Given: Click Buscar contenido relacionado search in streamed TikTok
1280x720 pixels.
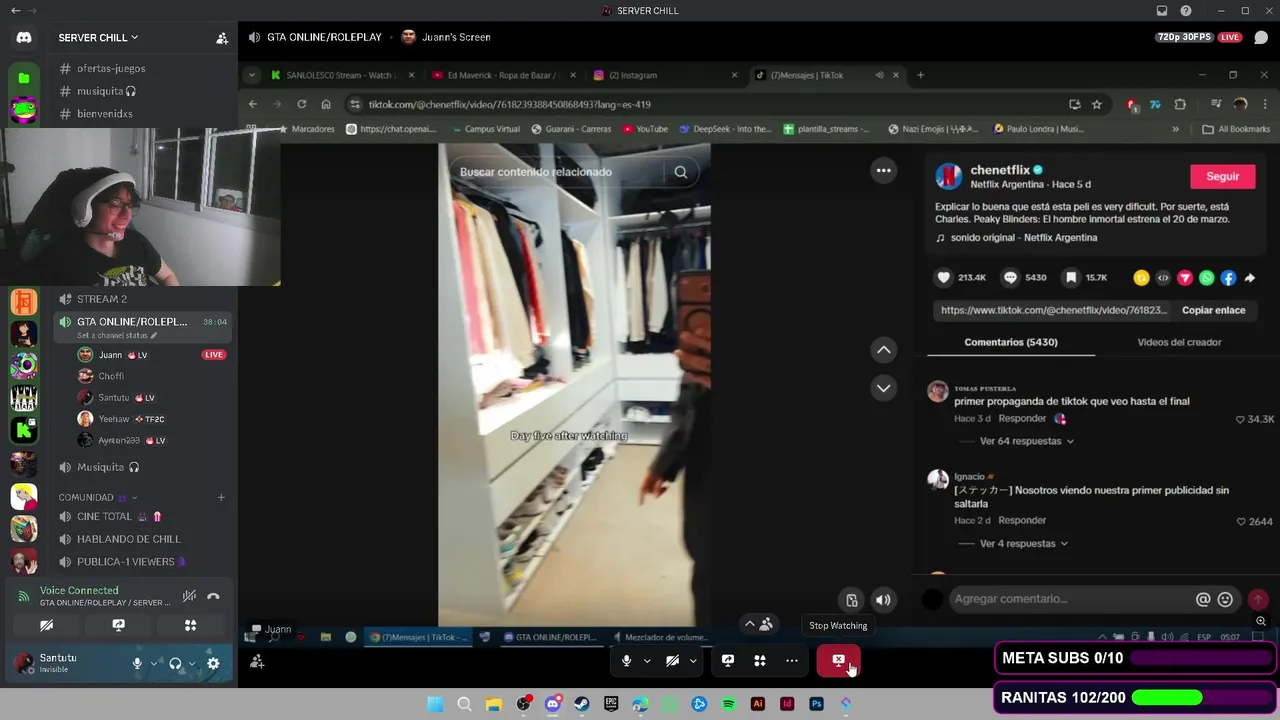Looking at the screenshot, I should 572,172.
